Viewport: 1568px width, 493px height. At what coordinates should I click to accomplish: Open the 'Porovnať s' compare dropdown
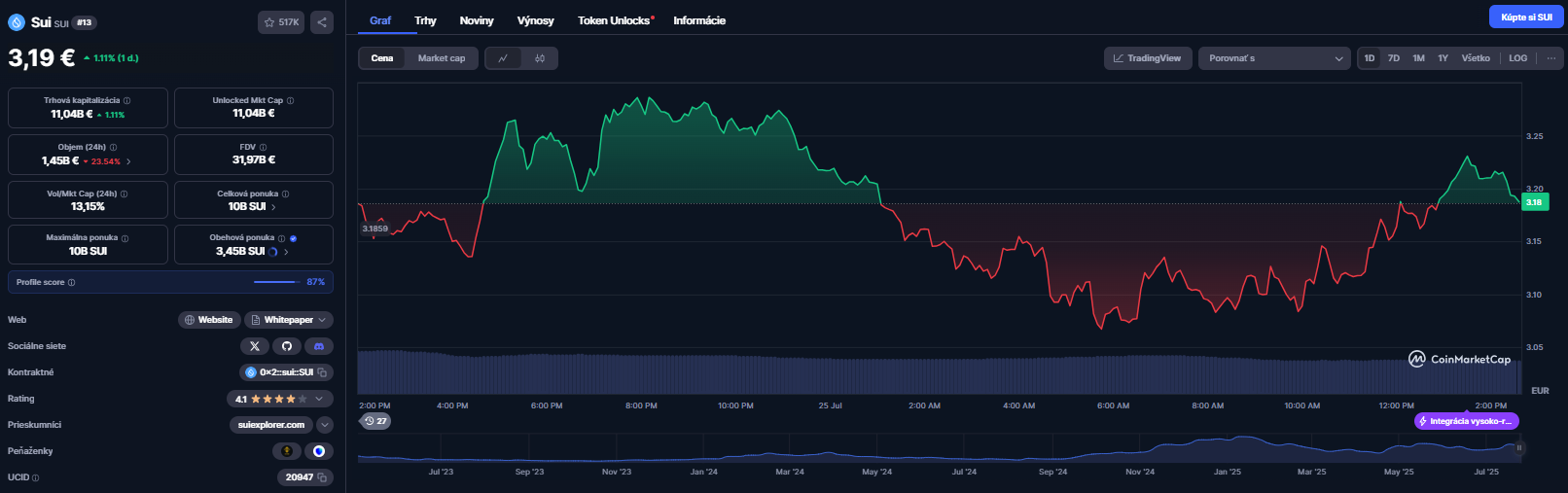(1274, 58)
